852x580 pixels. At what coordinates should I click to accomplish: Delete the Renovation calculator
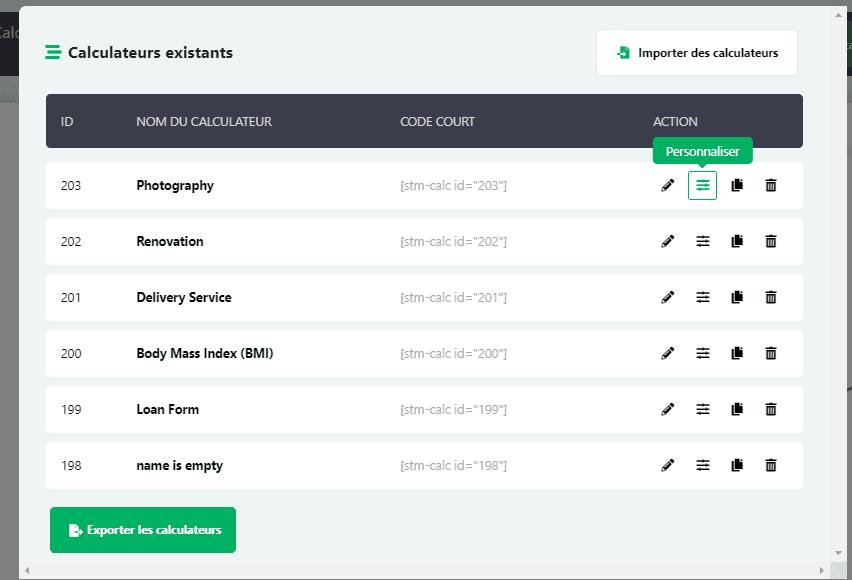[771, 242]
